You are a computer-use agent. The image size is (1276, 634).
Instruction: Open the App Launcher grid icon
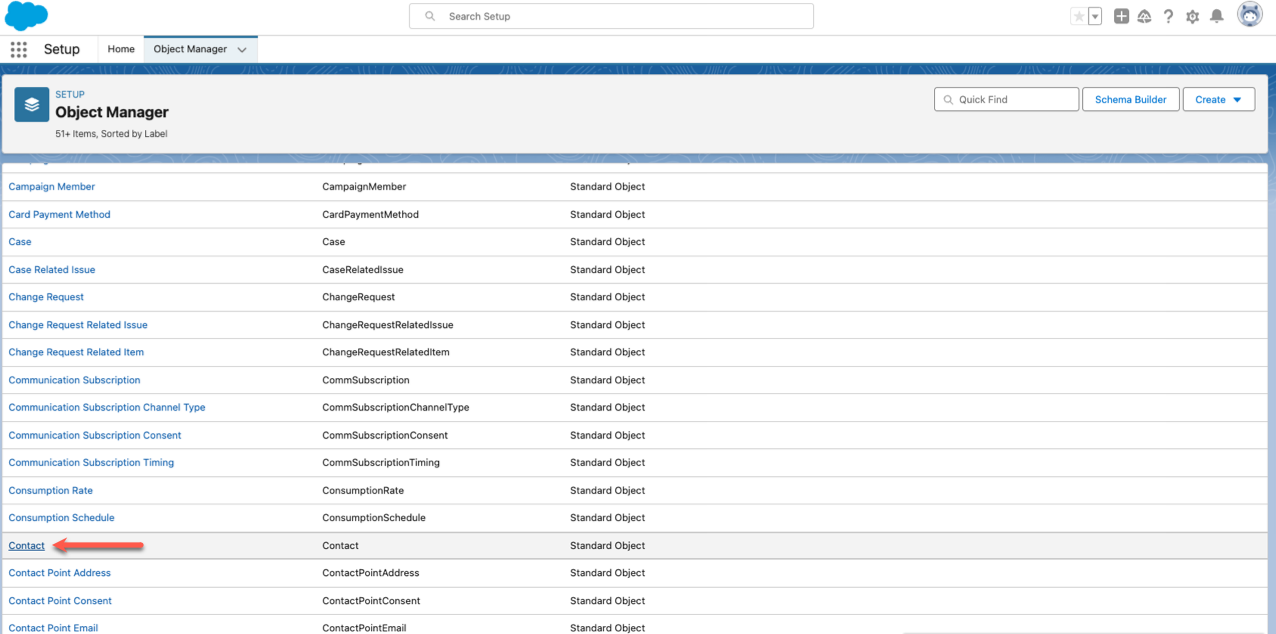pos(19,50)
